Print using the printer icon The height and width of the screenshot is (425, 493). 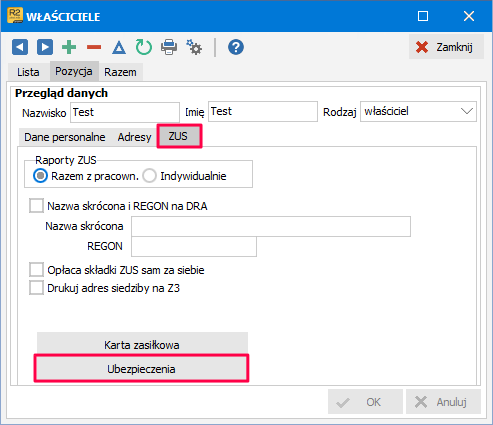tap(169, 47)
